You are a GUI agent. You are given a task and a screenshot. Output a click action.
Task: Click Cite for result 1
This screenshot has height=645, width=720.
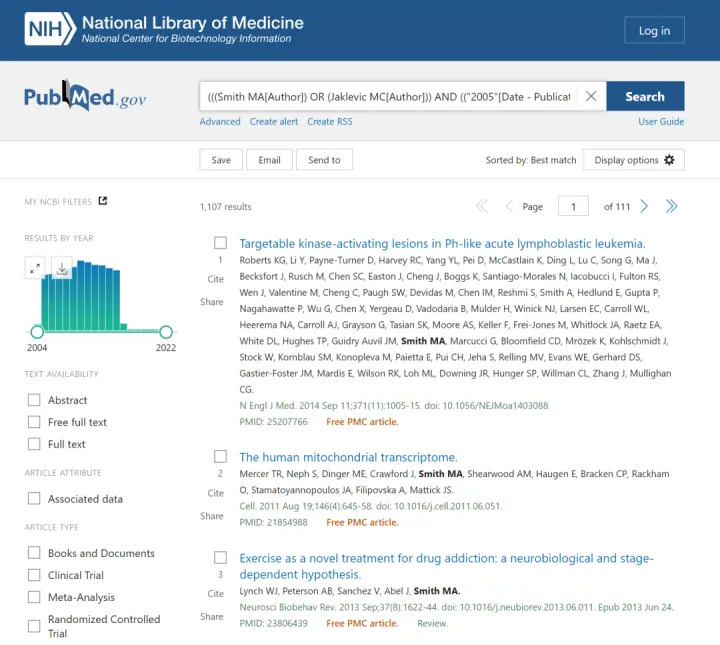tap(215, 279)
